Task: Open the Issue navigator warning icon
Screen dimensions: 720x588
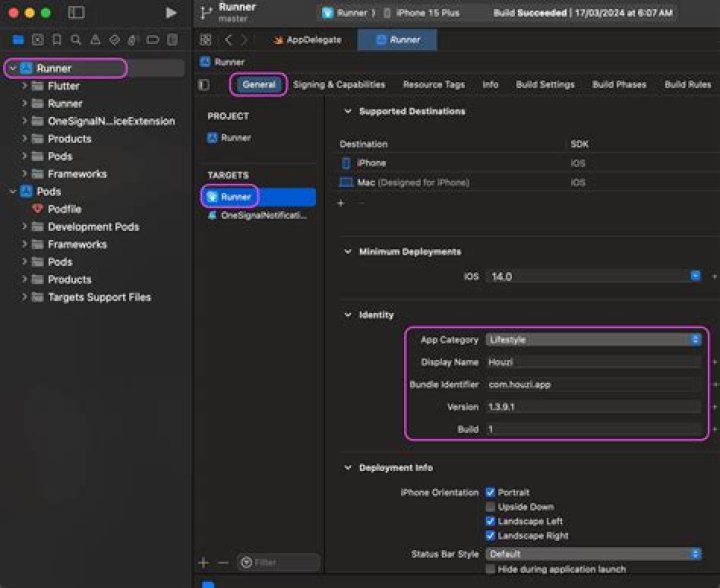Action: 95,40
